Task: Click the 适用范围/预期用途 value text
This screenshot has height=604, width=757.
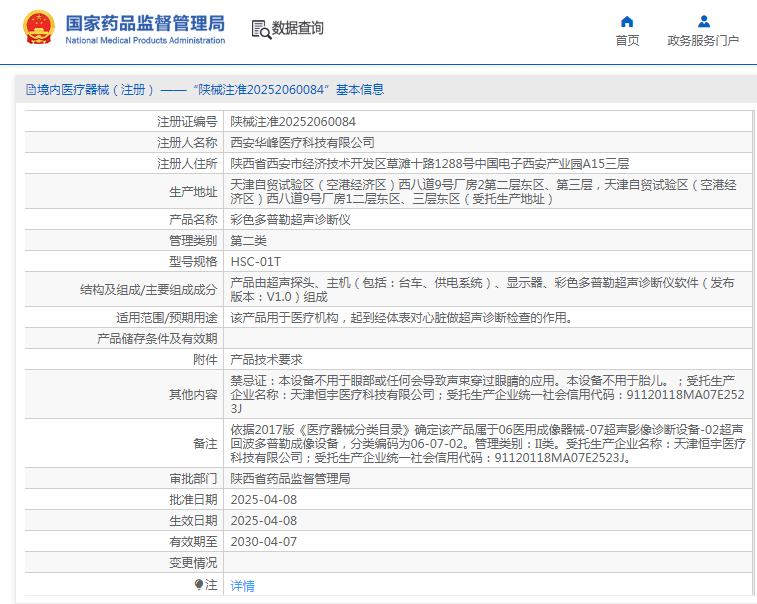Action: [401, 318]
